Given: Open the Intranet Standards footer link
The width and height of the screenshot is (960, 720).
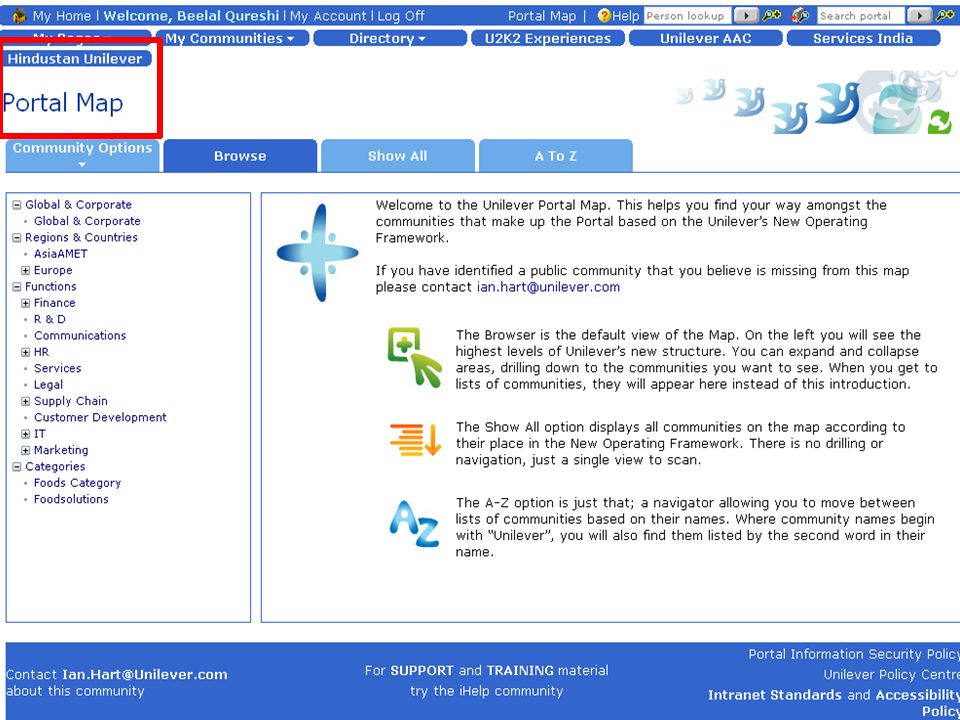Looking at the screenshot, I should click(x=774, y=695).
